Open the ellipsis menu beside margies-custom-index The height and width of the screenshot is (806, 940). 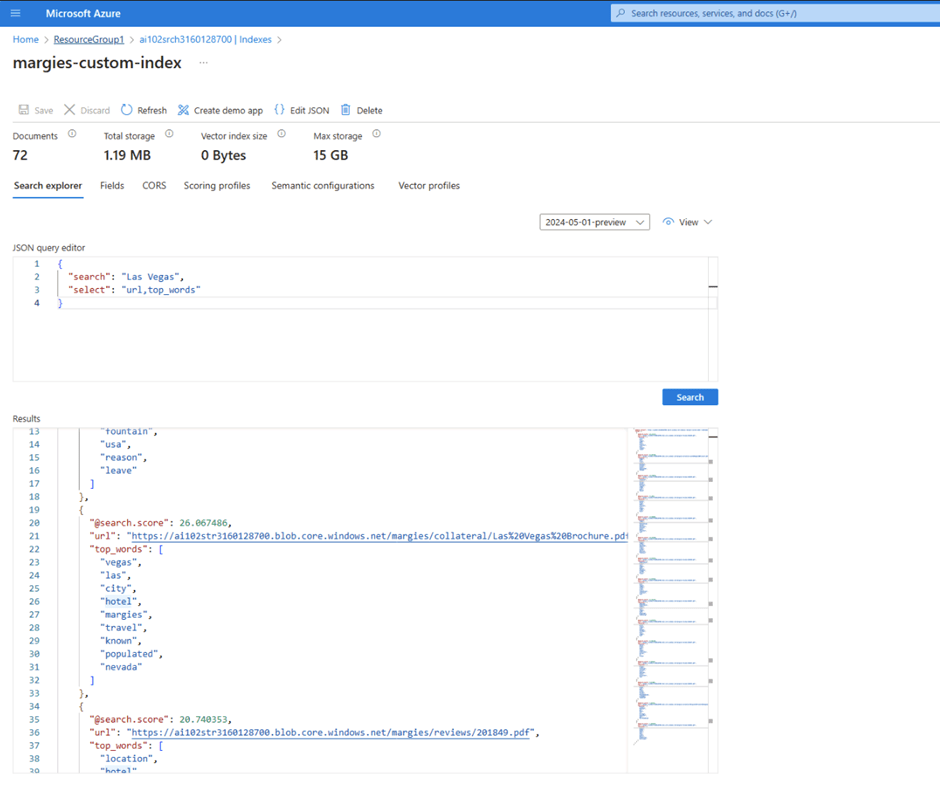point(203,63)
